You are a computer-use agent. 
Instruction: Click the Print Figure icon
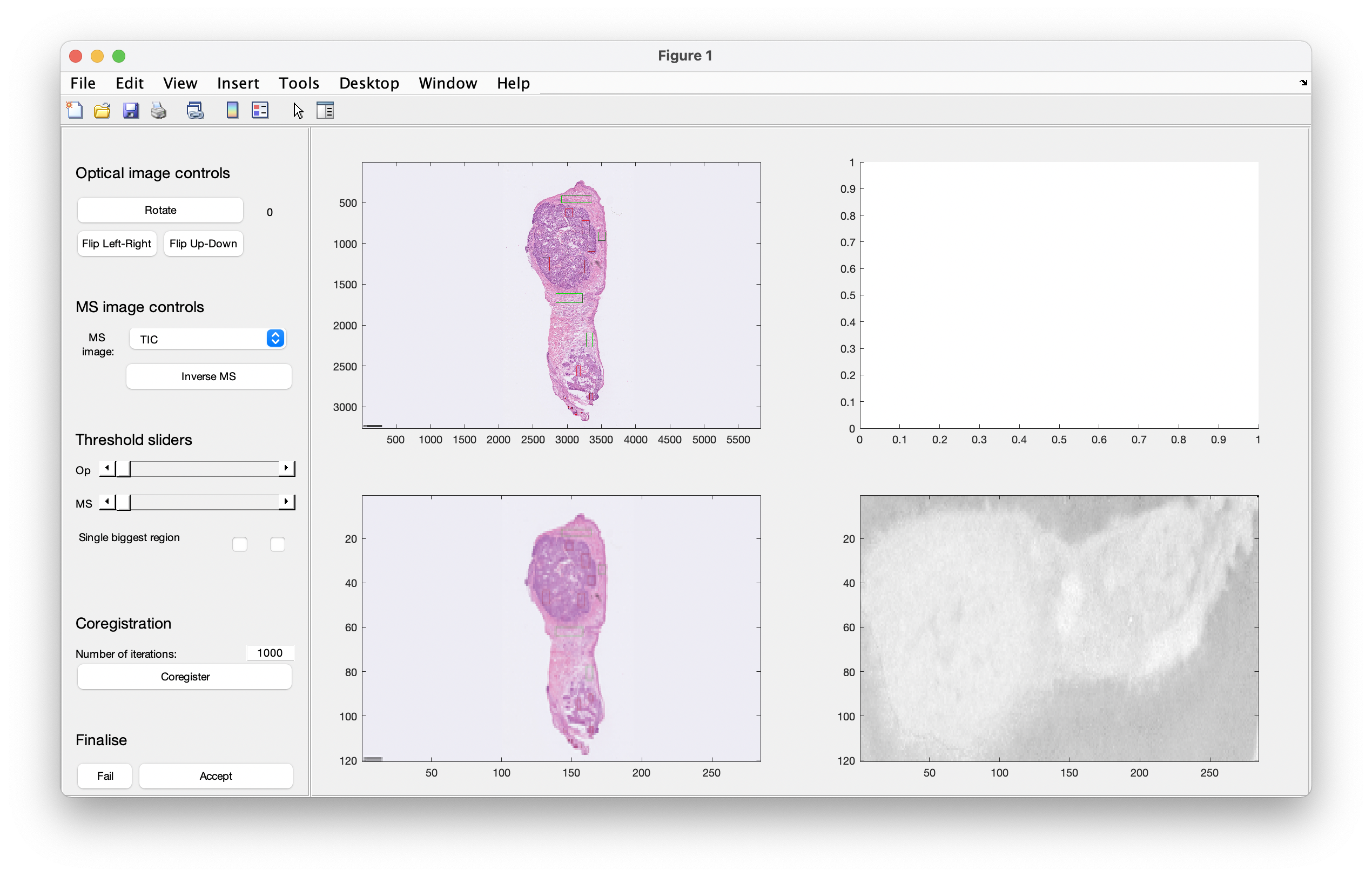(159, 110)
